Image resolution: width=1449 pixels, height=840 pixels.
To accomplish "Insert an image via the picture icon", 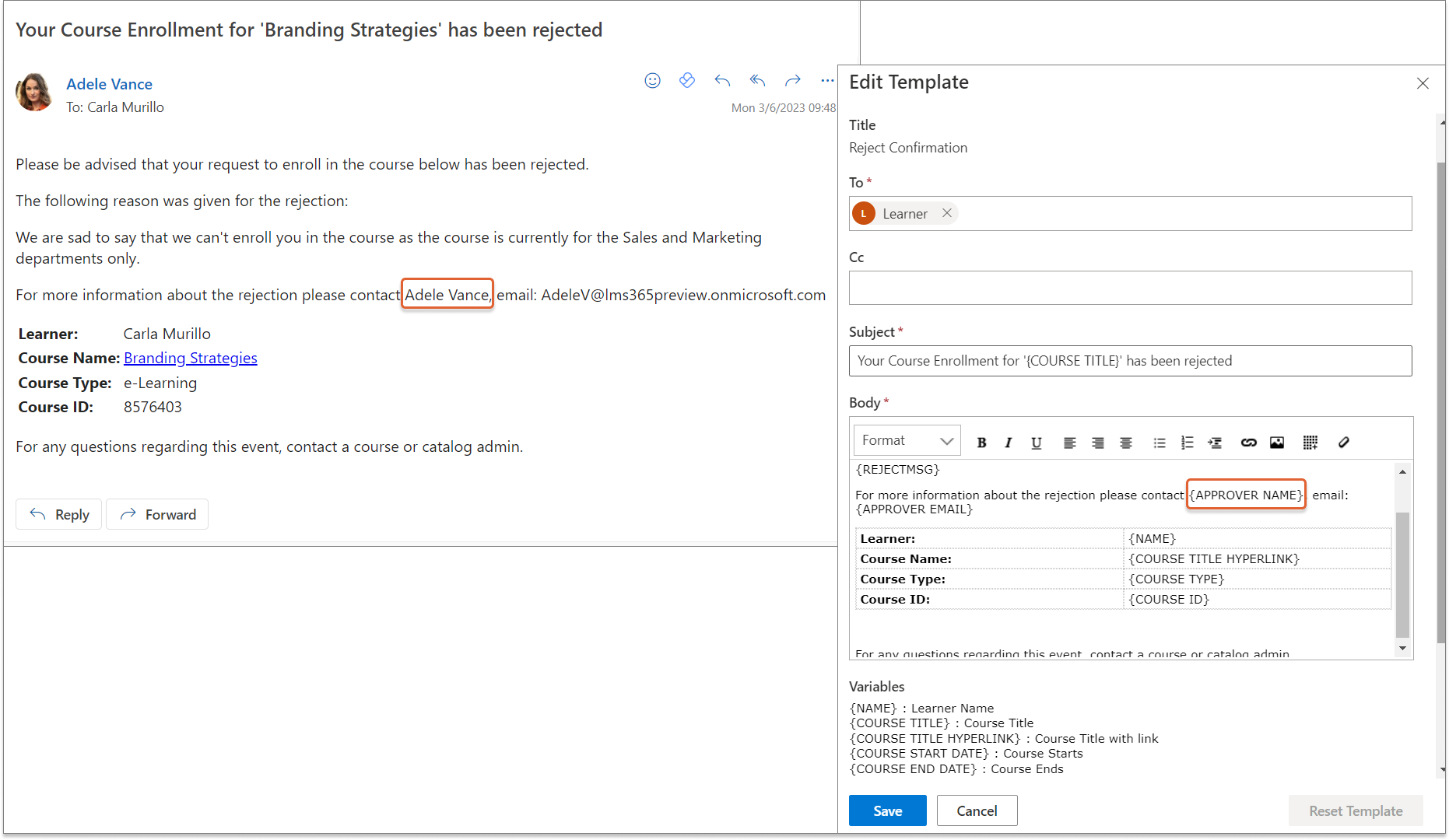I will pyautogui.click(x=1277, y=443).
